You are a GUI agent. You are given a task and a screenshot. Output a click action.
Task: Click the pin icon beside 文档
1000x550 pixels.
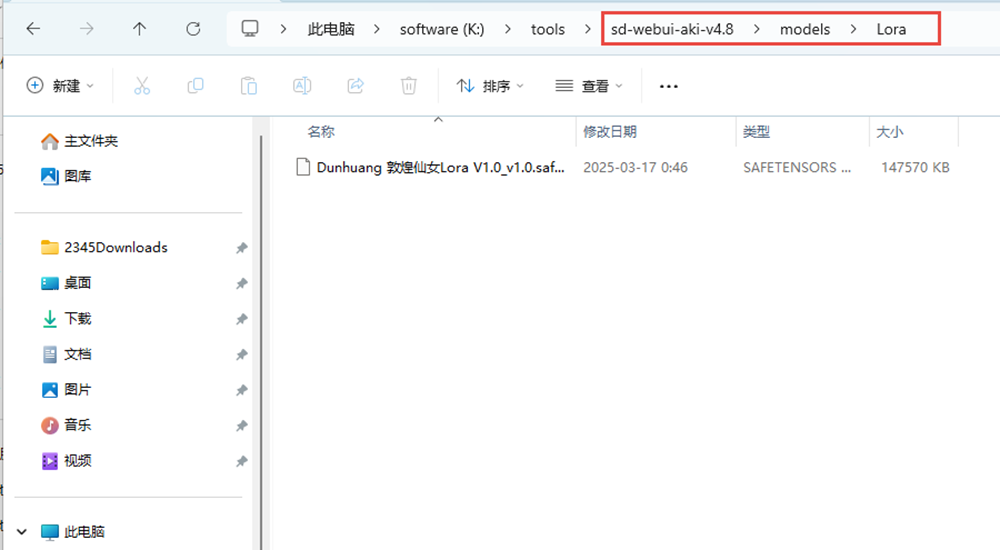tap(242, 354)
